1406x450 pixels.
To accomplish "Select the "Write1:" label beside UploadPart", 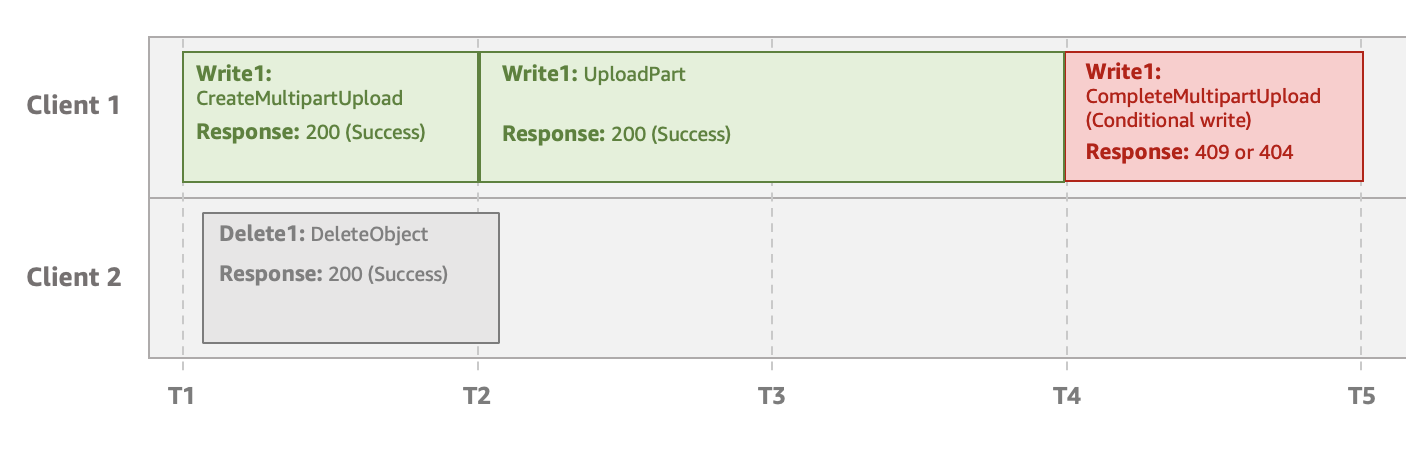I will click(x=539, y=74).
